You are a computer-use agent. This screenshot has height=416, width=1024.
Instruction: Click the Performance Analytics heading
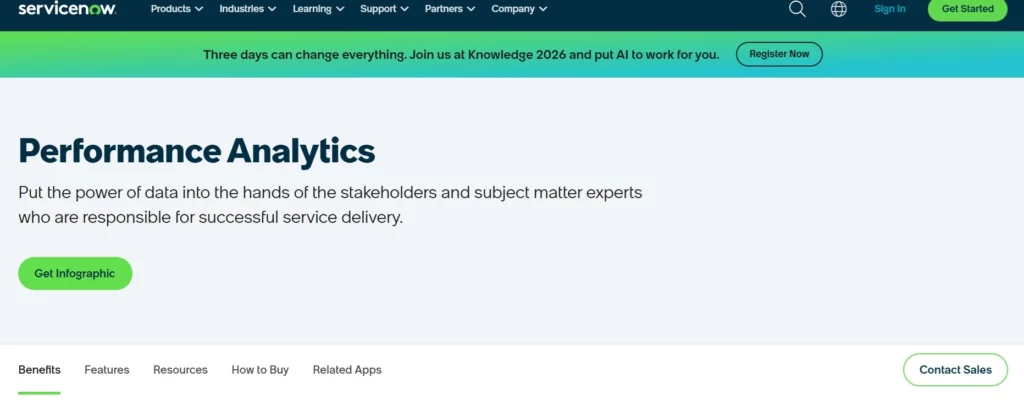pyautogui.click(x=197, y=151)
